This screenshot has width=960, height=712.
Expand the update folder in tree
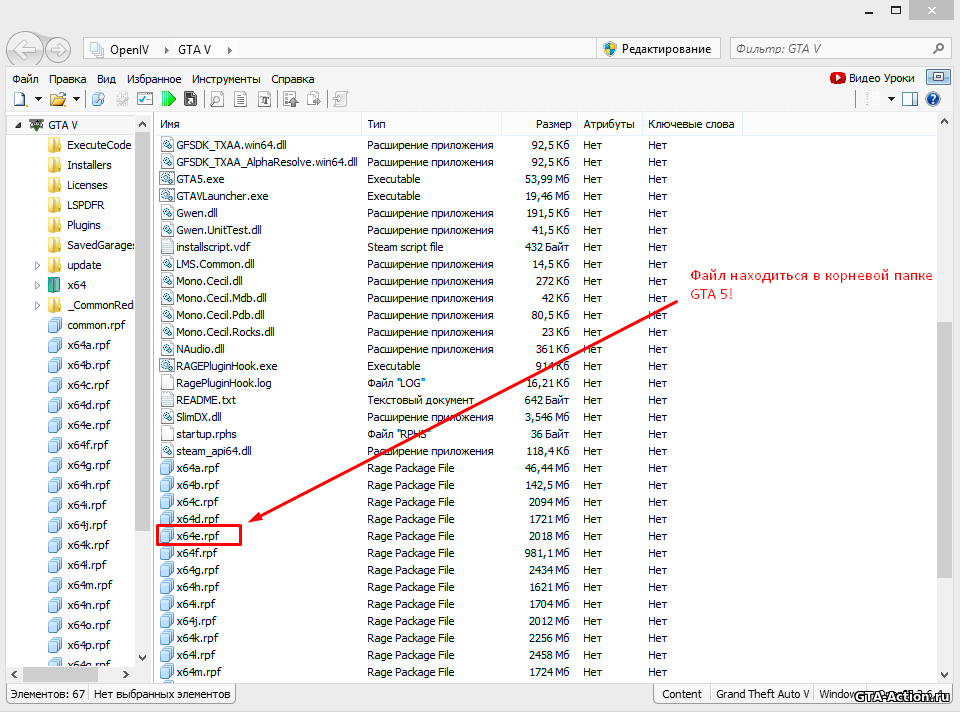pos(37,265)
